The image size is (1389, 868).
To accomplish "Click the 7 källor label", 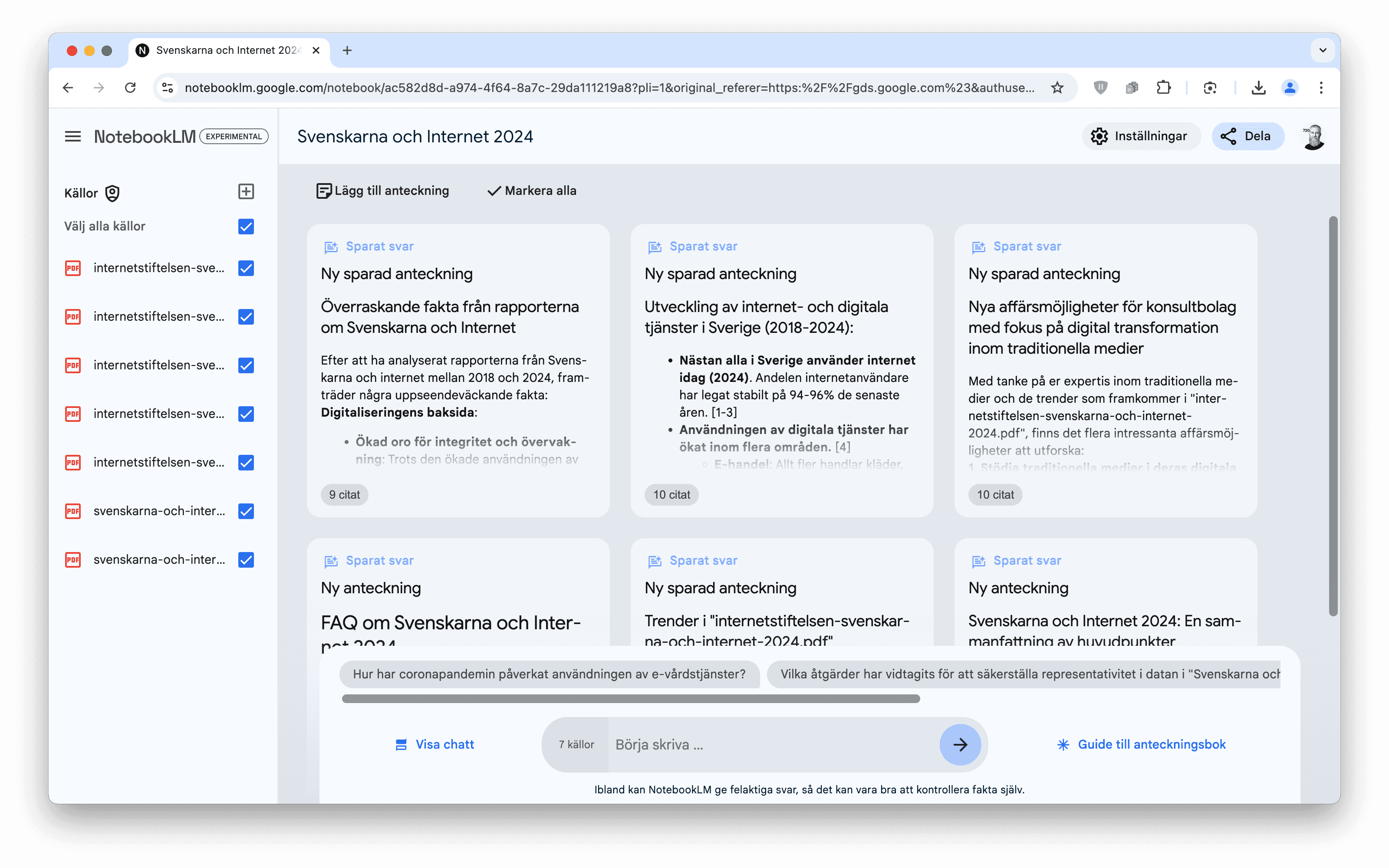I will click(x=576, y=745).
